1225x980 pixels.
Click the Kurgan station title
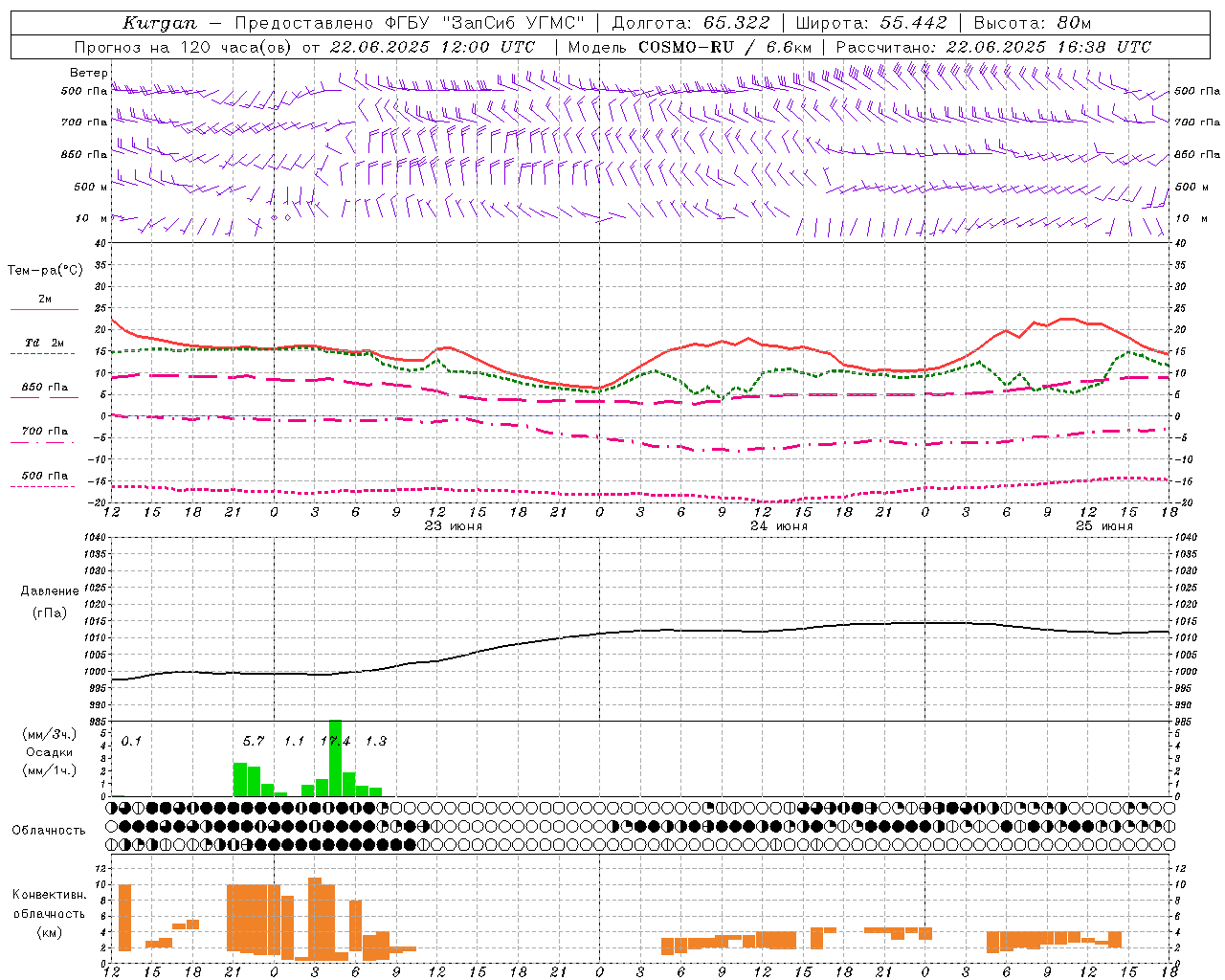coord(159,23)
